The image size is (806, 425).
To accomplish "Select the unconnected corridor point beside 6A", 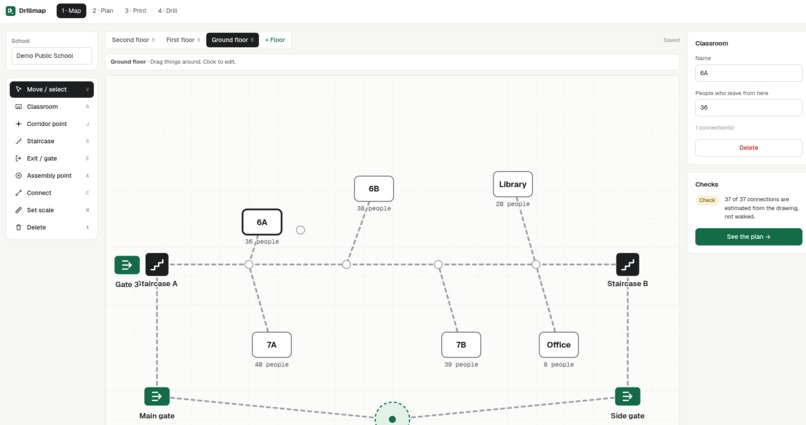I will tap(300, 230).
